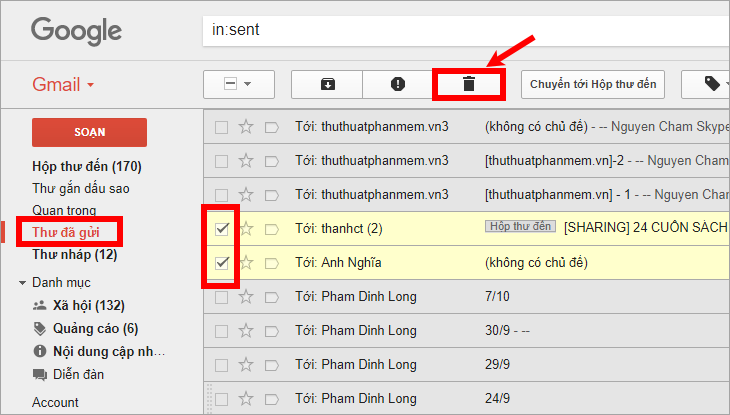Viewport: 730px width, 415px height.
Task: Star the Pham Dinh Long 30/9 email
Action: point(246,331)
